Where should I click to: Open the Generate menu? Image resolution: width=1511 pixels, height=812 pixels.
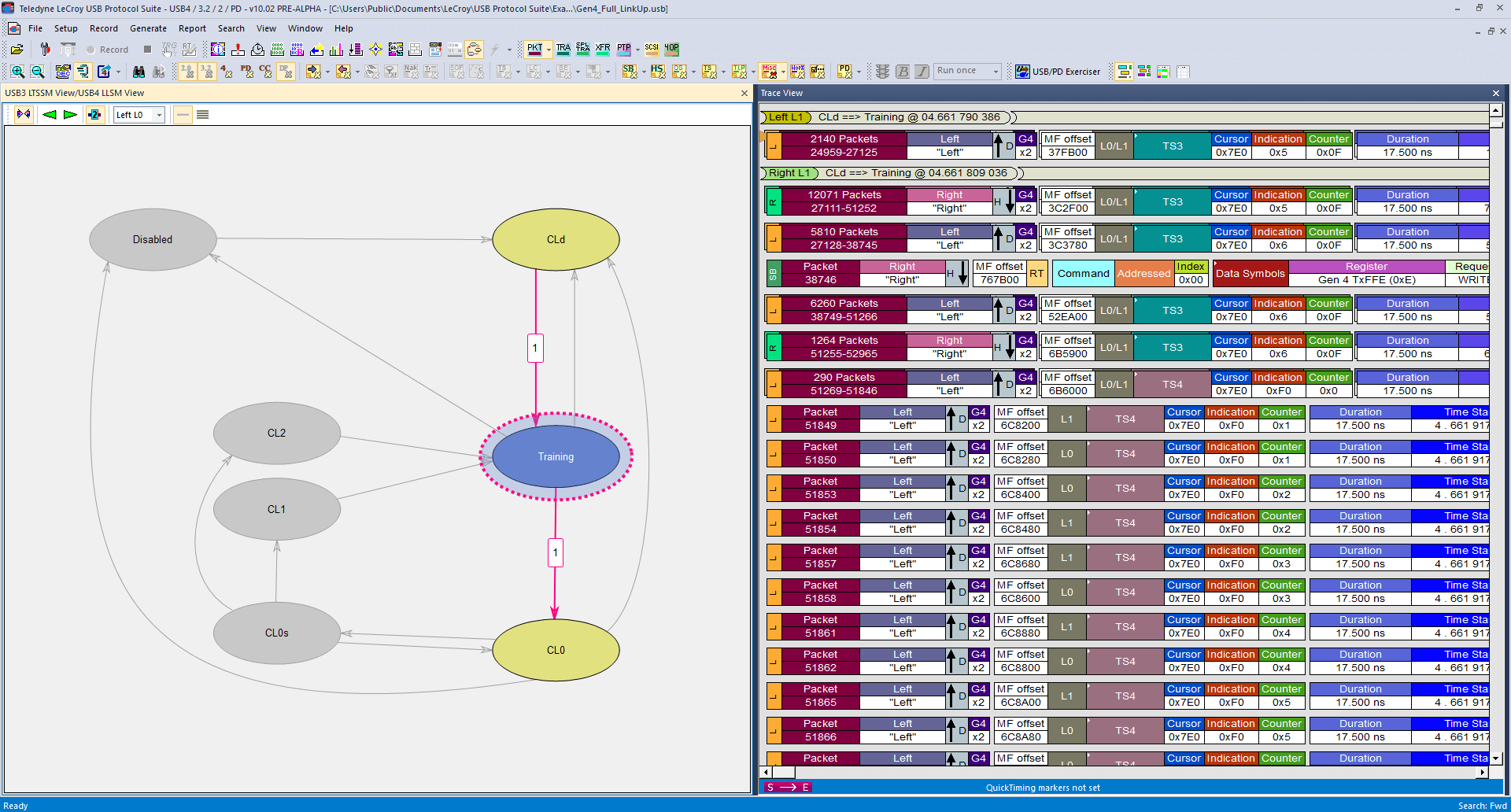(x=148, y=28)
